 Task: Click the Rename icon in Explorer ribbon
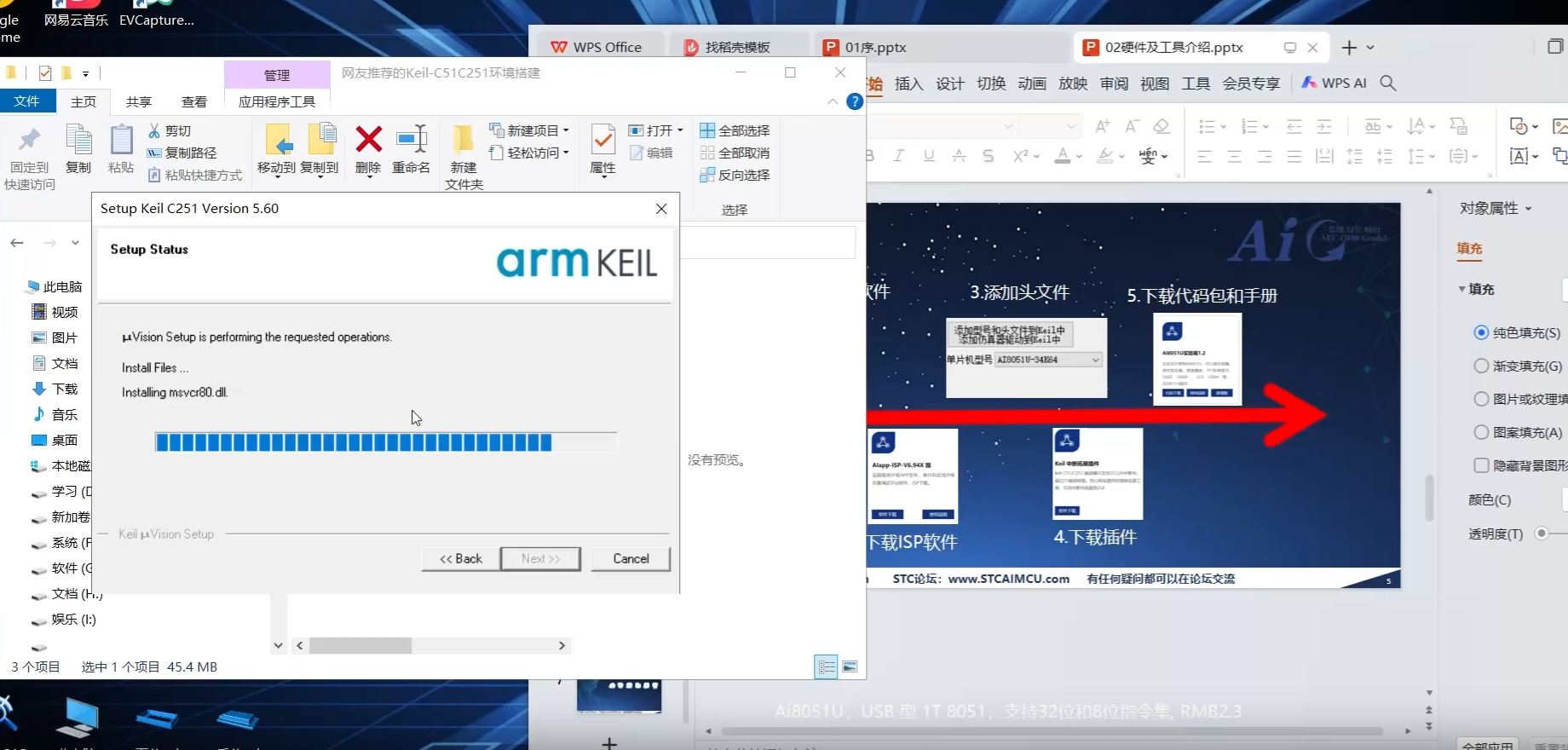[x=412, y=140]
